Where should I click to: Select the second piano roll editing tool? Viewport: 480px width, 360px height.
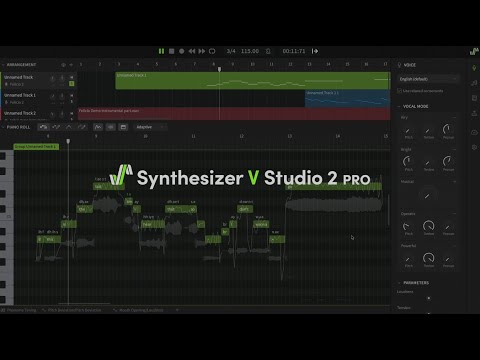pyautogui.click(x=56, y=127)
